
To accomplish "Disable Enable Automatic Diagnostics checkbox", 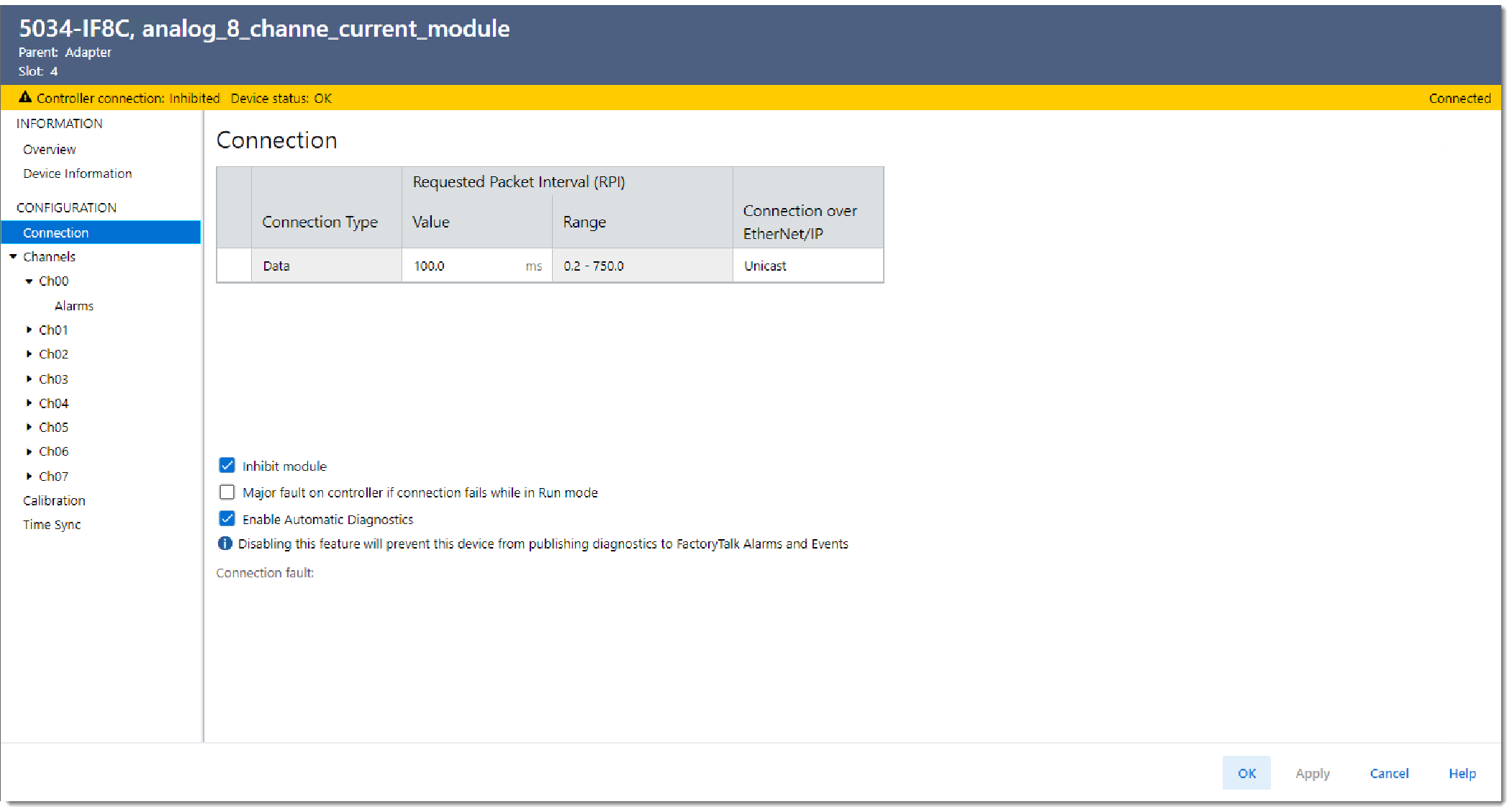I will pos(227,519).
